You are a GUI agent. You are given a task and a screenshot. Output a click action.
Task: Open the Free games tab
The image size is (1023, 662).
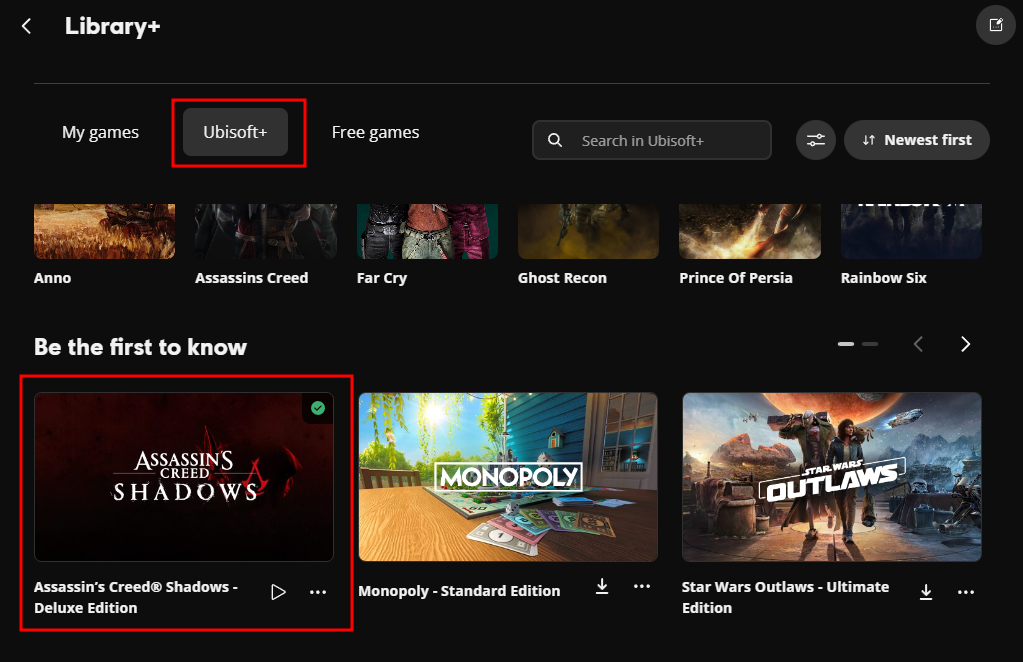click(375, 132)
